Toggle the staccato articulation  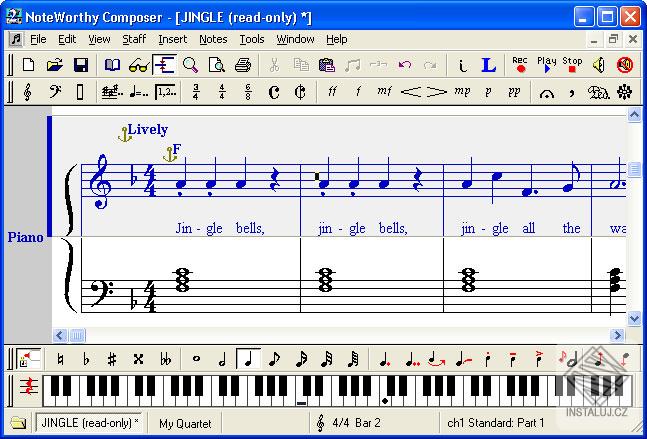(488, 359)
